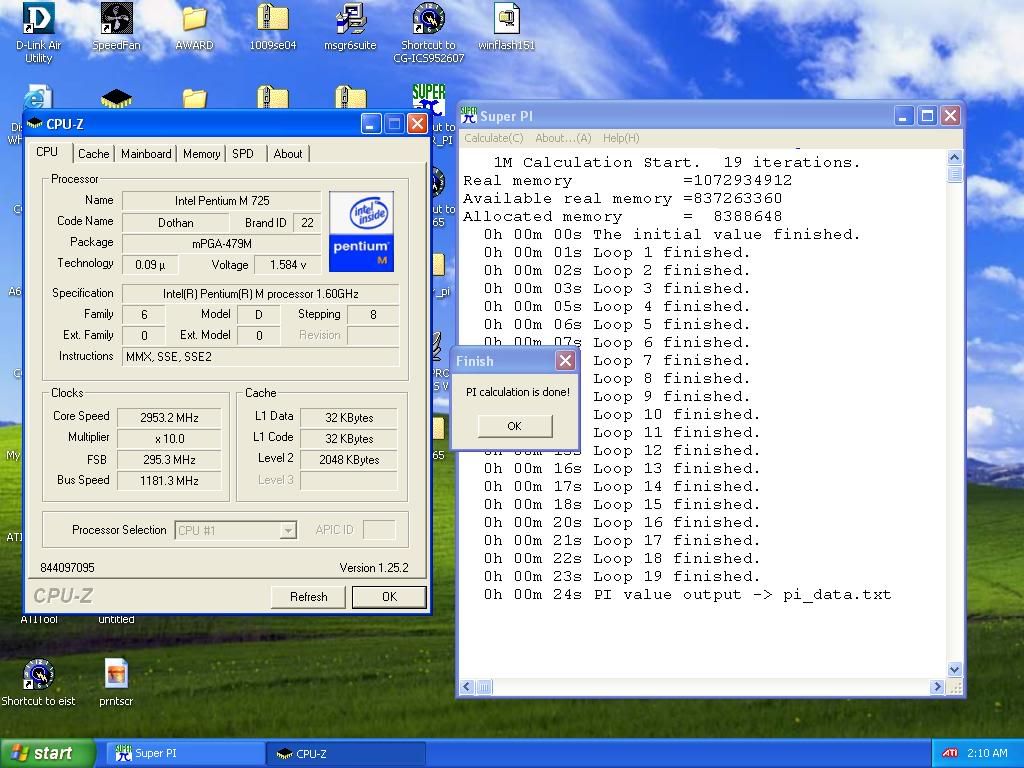Open the 1009se04 archive icon

click(x=273, y=27)
